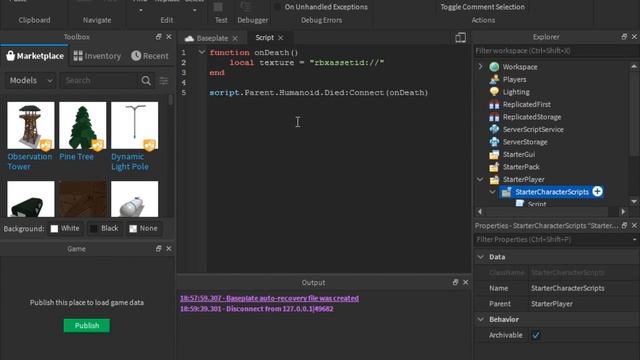Image resolution: width=640 pixels, height=360 pixels.
Task: Select the Dynamic Light Pole thumbnail
Action: click(x=134, y=125)
